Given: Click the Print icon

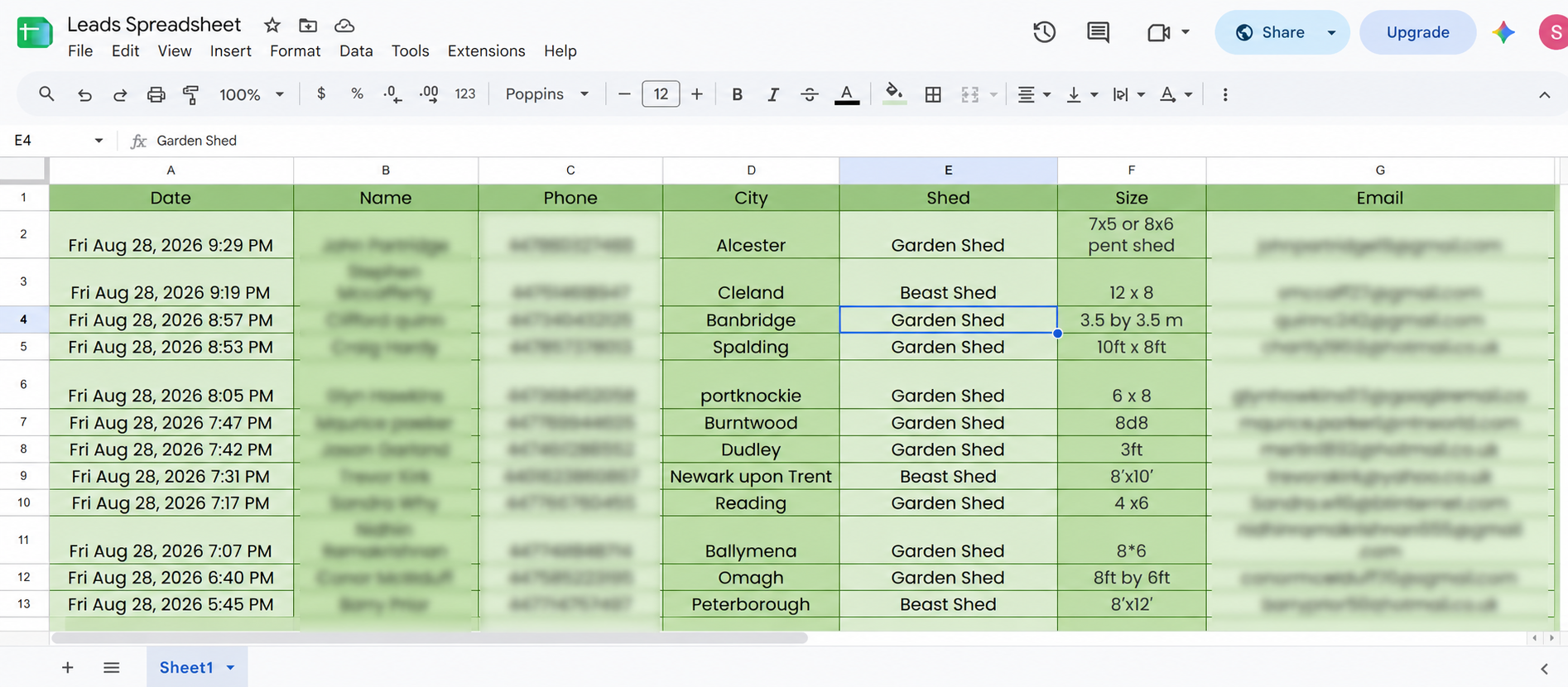Looking at the screenshot, I should pos(156,94).
